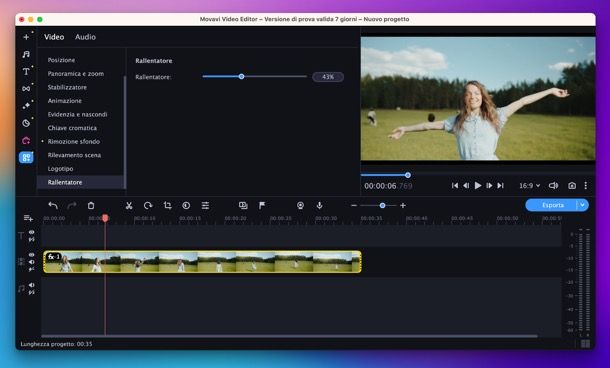Toggle title track link icon

pyautogui.click(x=32, y=239)
